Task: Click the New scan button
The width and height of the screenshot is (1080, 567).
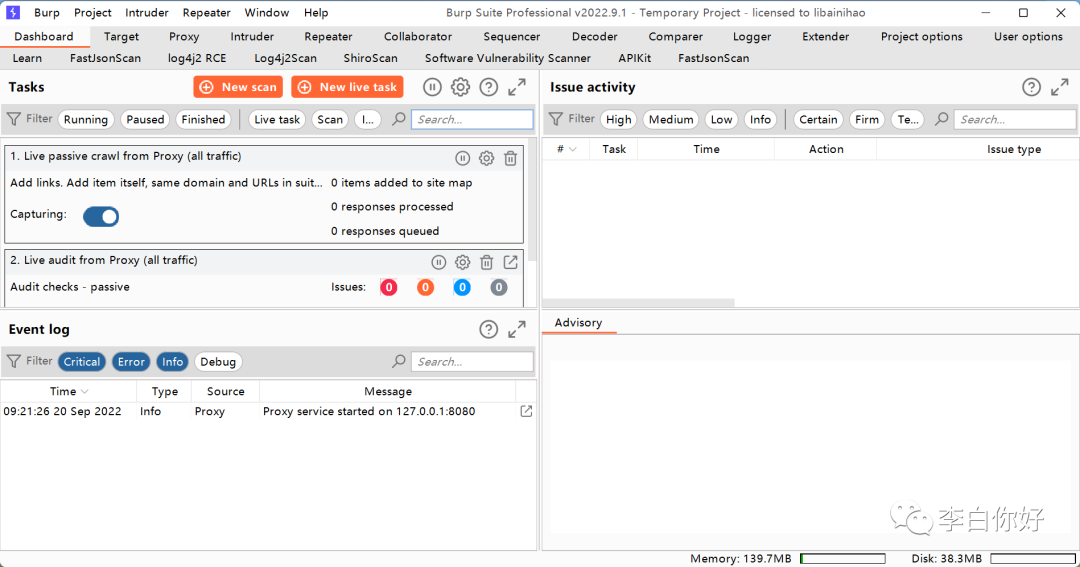Action: point(238,87)
